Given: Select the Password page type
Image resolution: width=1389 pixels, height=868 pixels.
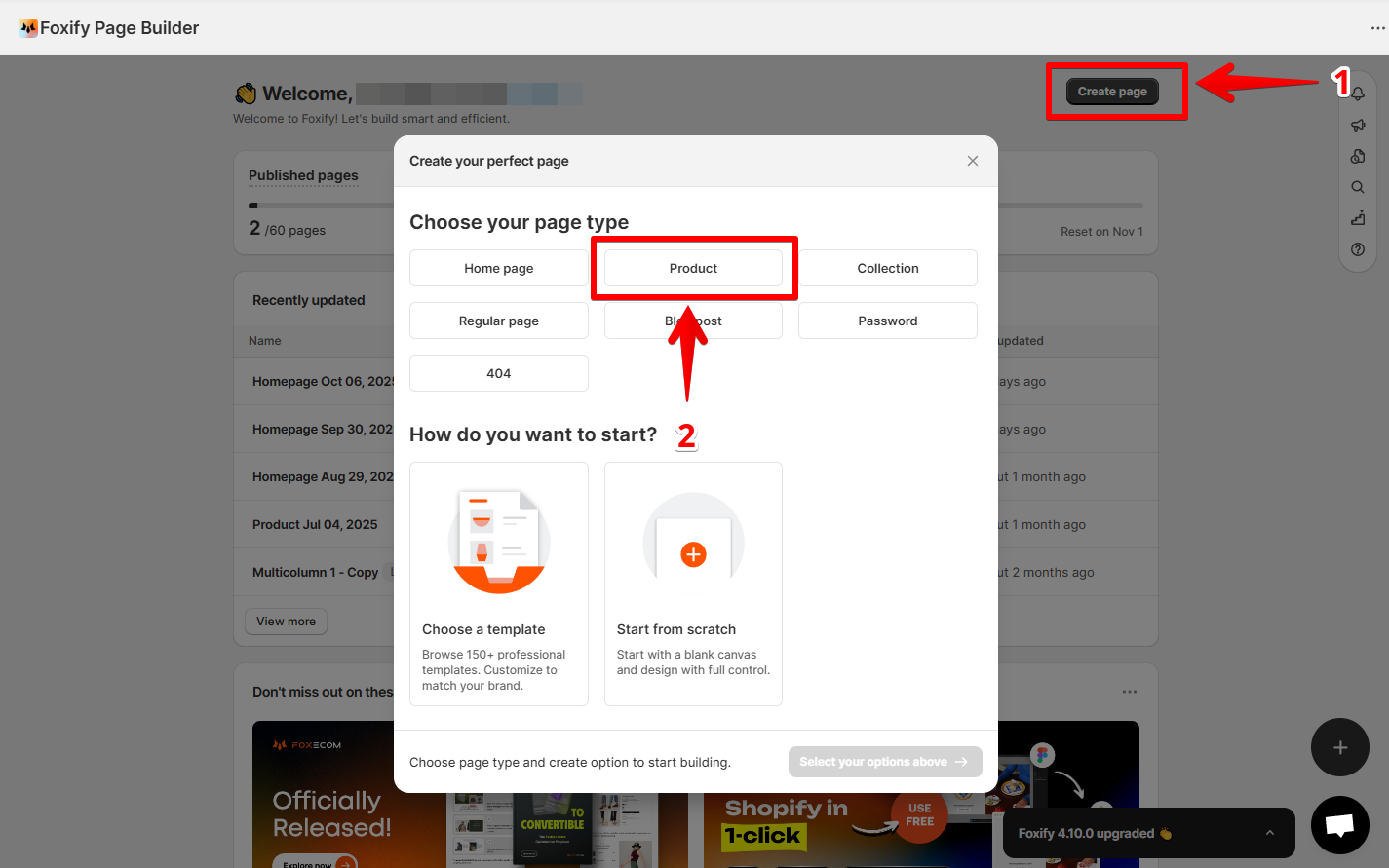Looking at the screenshot, I should point(888,321).
